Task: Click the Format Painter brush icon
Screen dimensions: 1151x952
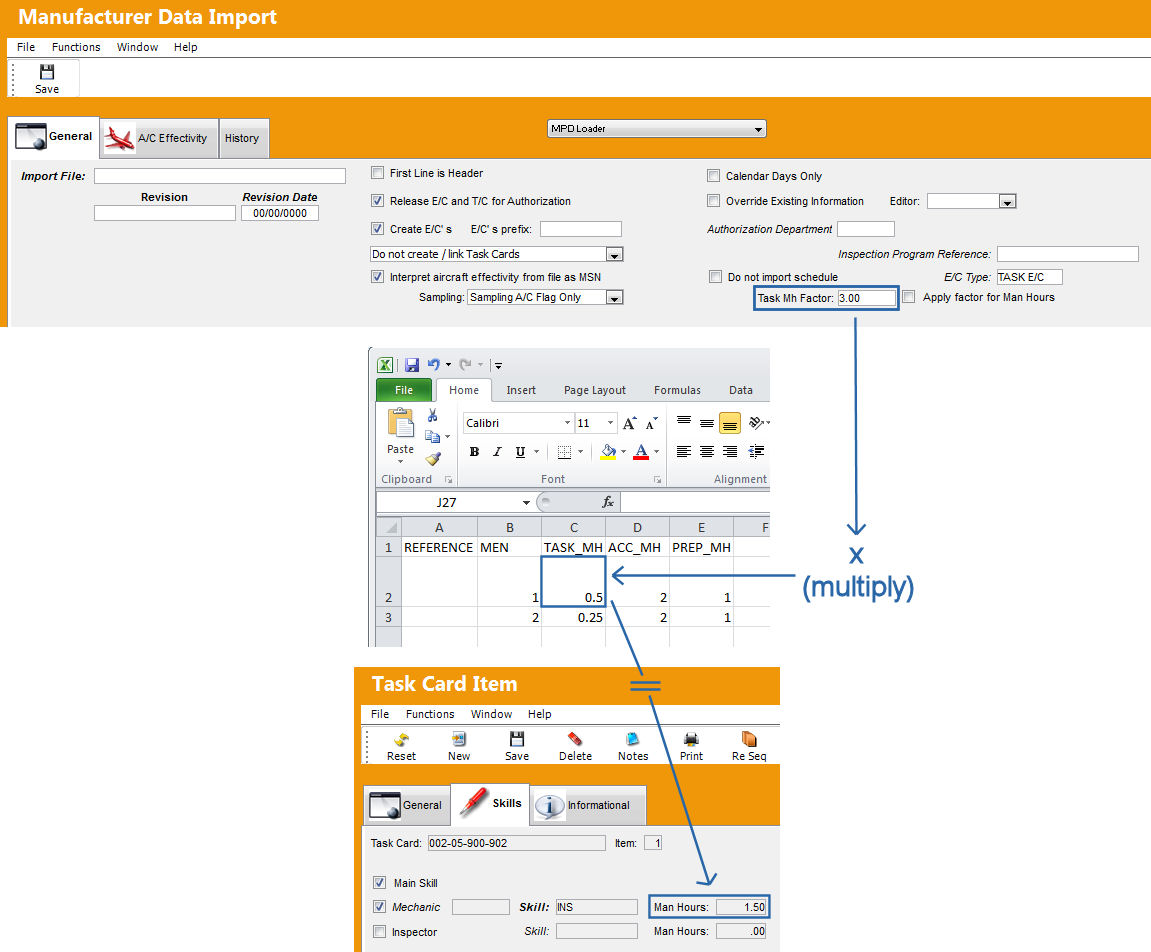Action: tap(433, 459)
